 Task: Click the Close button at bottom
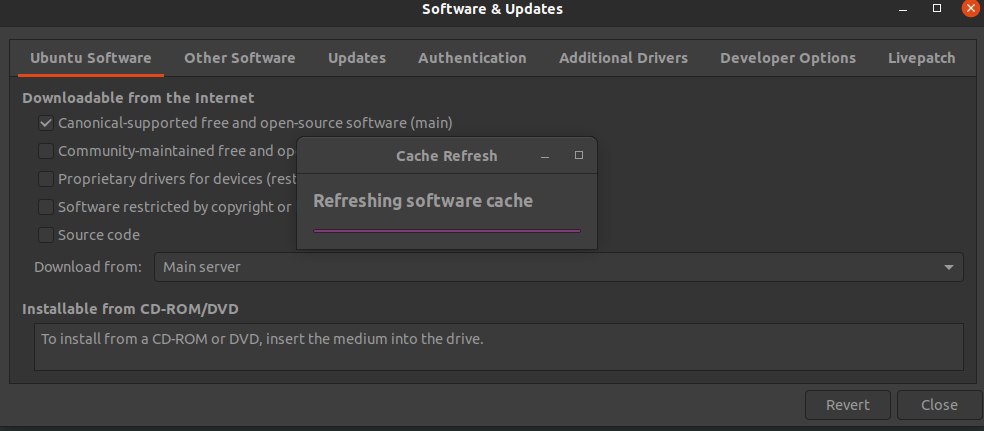[939, 405]
